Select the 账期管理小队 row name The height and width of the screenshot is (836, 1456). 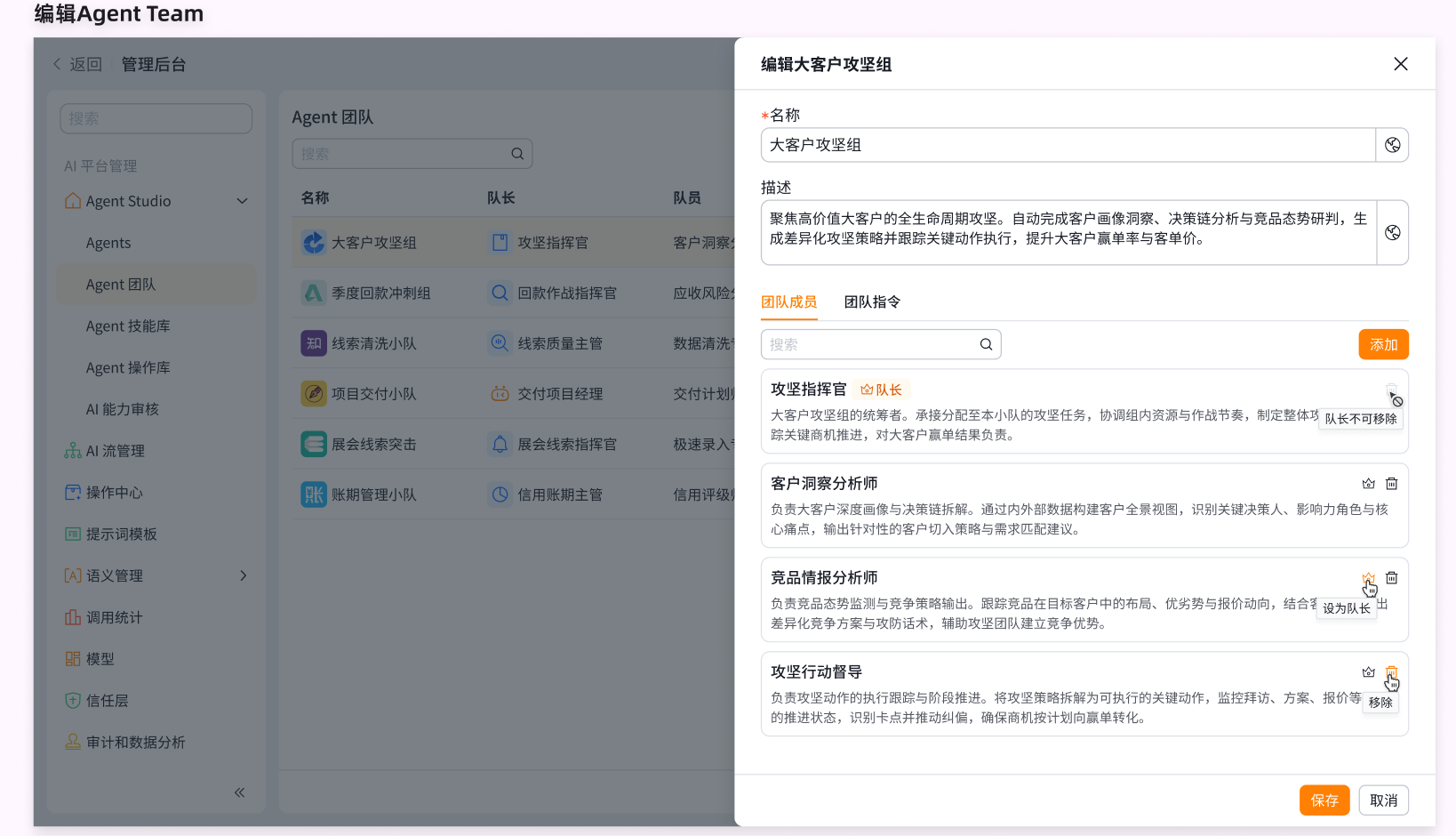point(374,494)
